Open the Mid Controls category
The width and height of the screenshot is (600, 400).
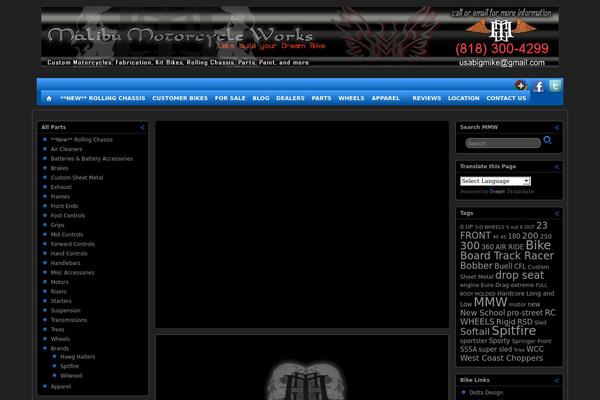point(67,235)
